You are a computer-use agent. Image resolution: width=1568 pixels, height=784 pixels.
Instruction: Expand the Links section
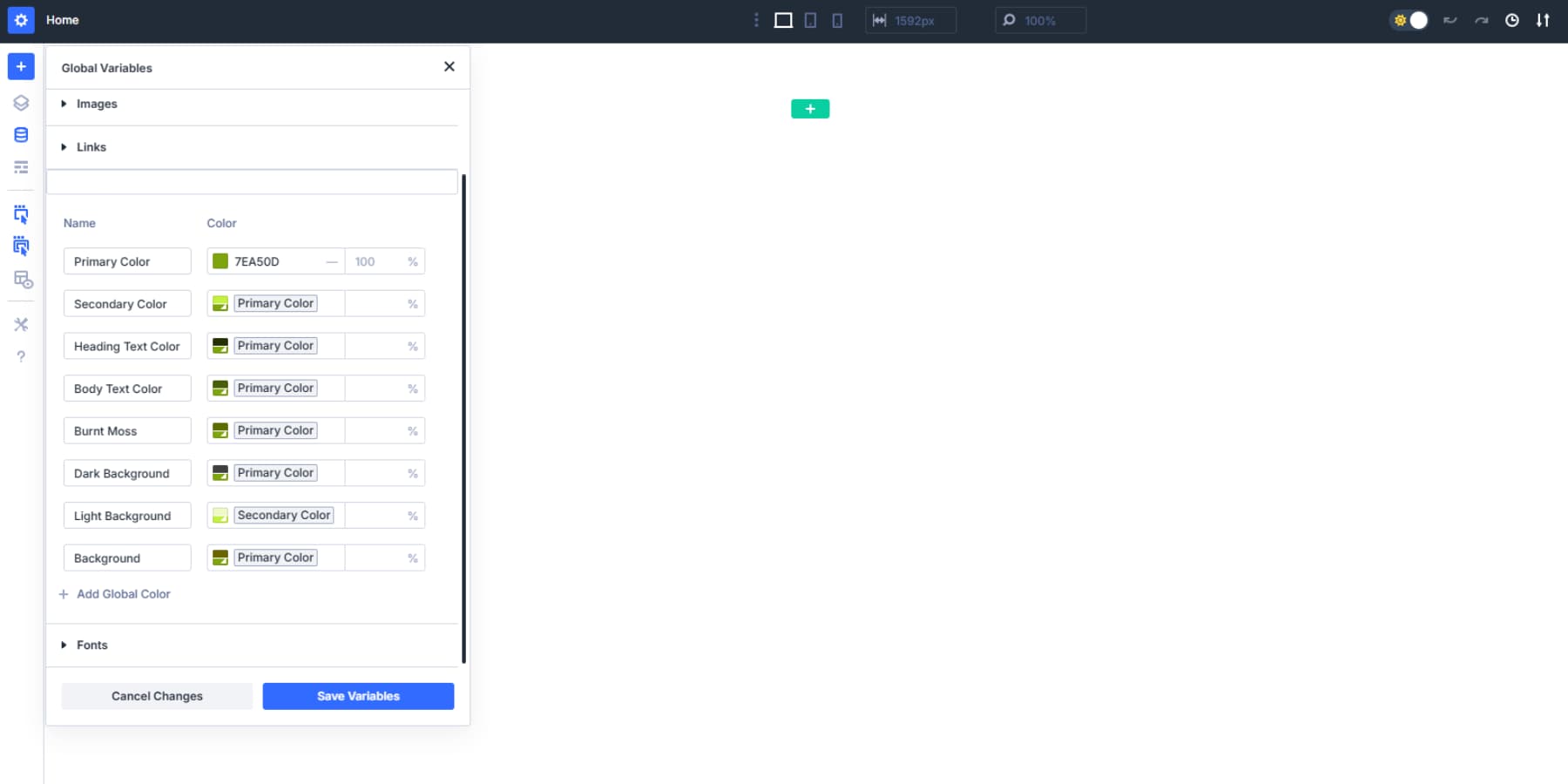coord(91,146)
